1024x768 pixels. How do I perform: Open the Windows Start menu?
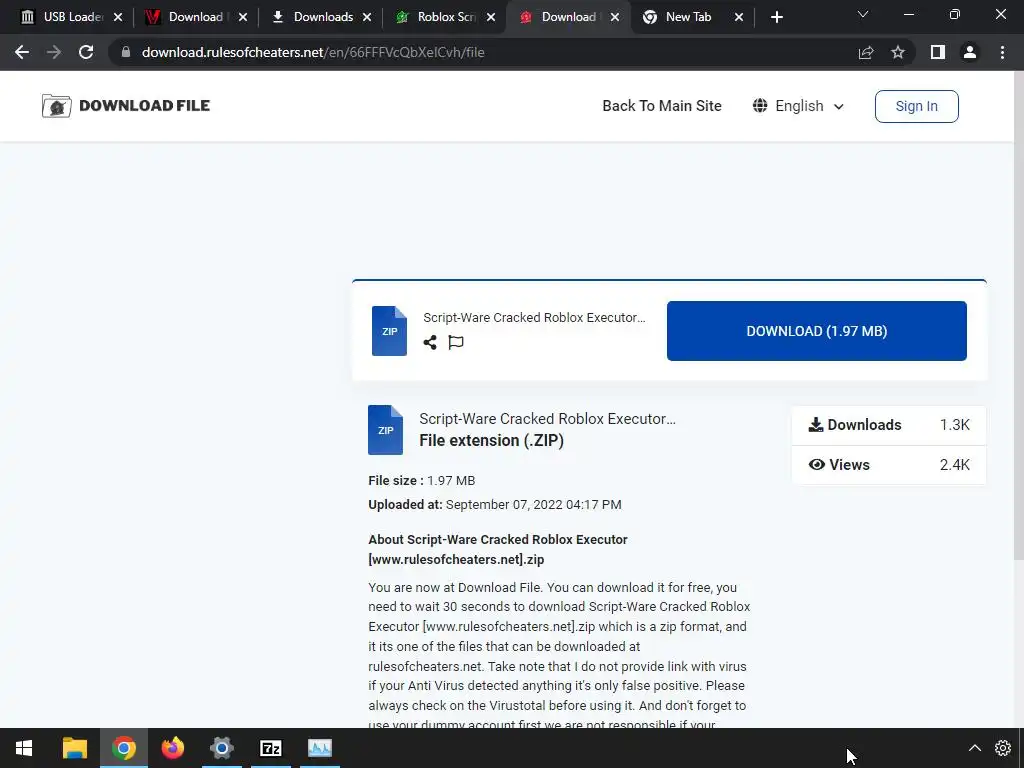click(24, 748)
